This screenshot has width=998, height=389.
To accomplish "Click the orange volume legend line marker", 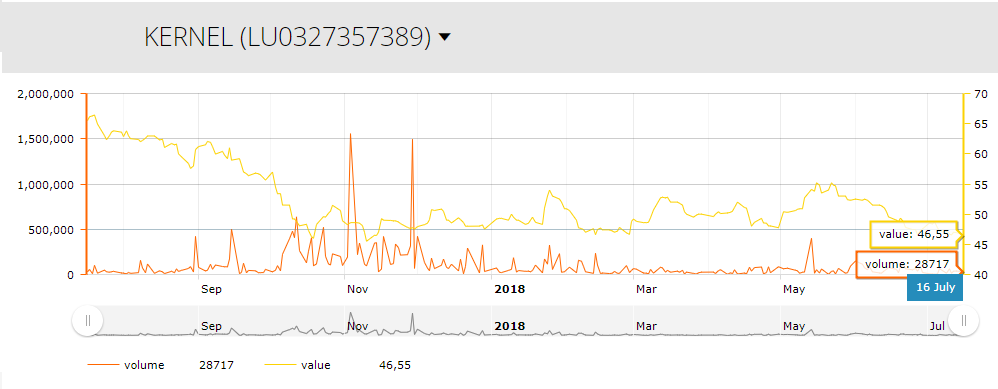I will click(x=103, y=365).
